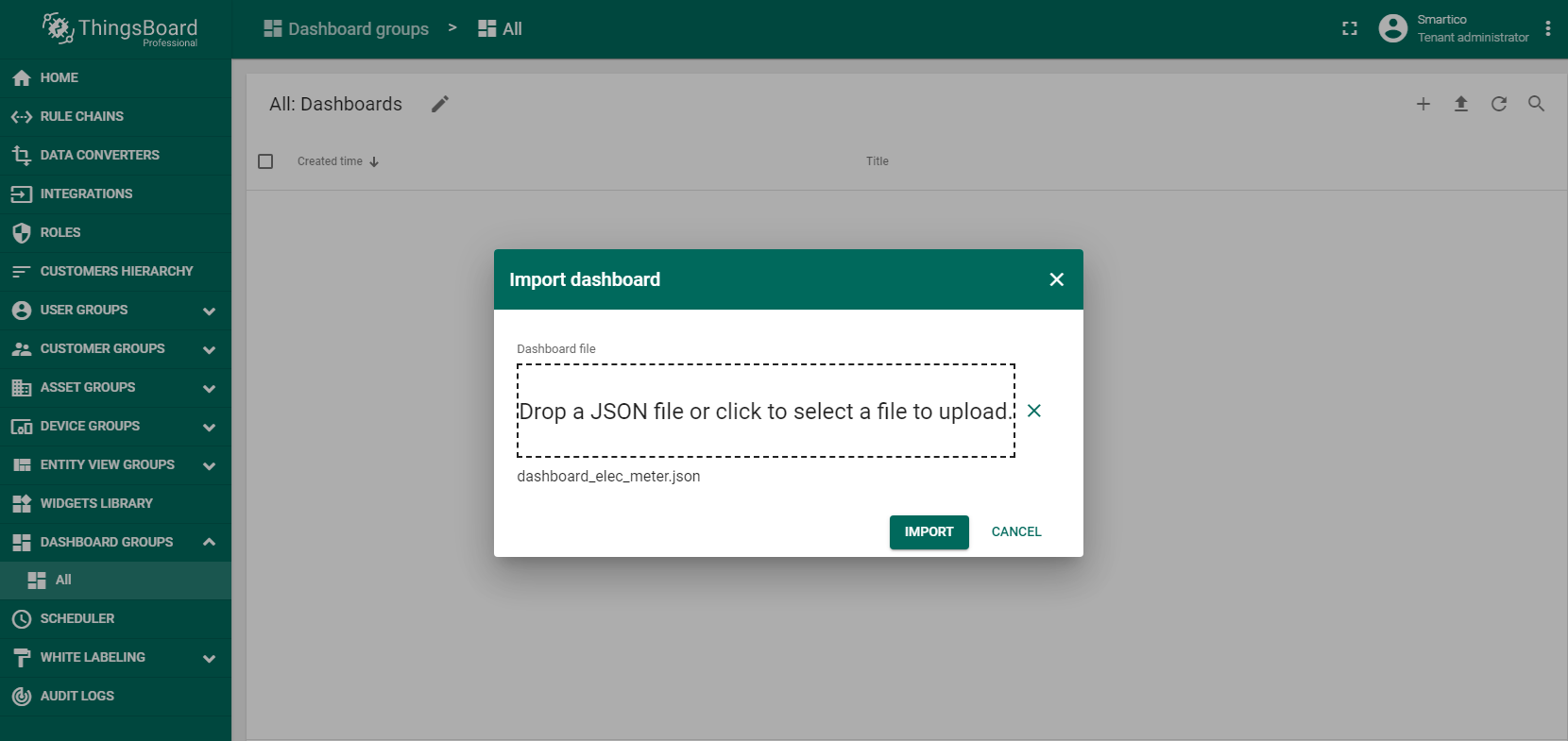
Task: Click the import dashboard upload icon
Action: click(x=1460, y=104)
